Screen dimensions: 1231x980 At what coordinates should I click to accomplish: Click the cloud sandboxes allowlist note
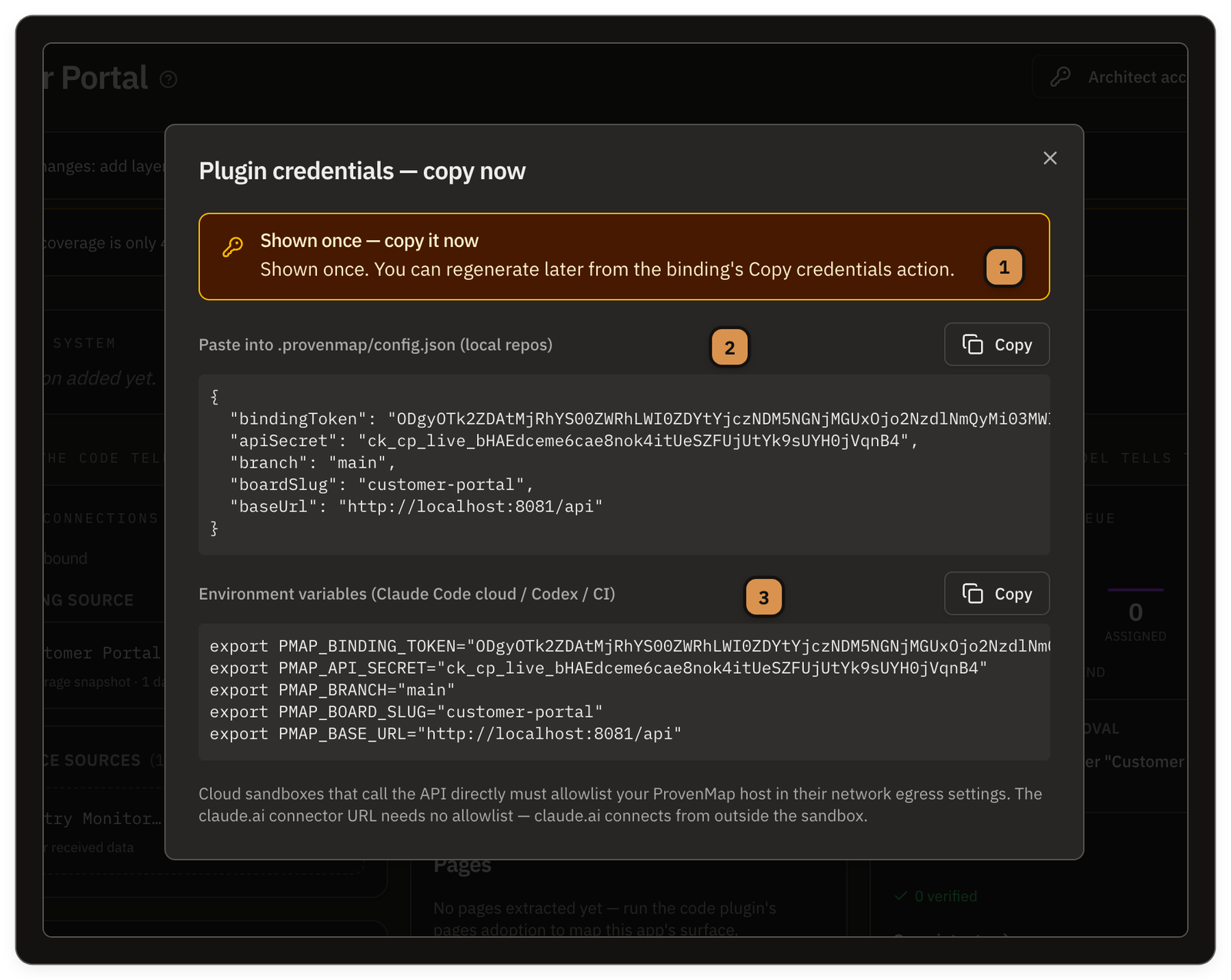click(620, 805)
